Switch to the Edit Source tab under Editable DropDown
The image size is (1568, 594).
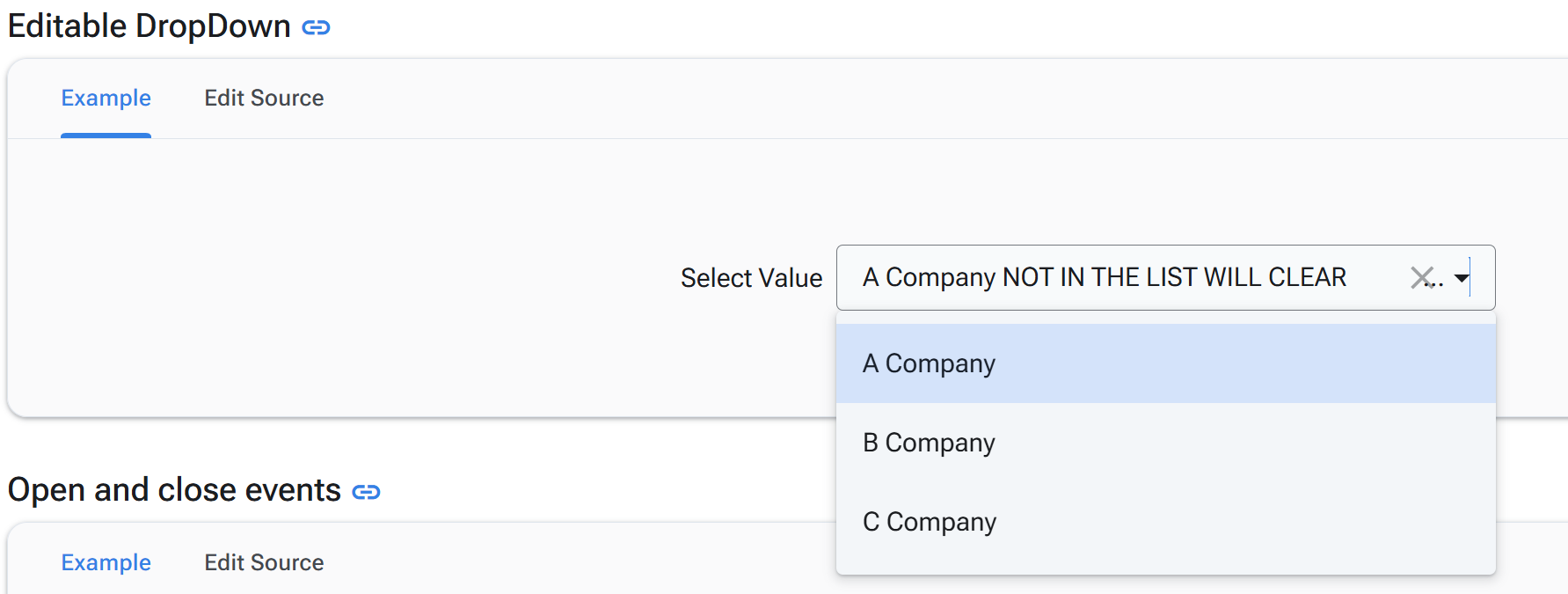264,98
